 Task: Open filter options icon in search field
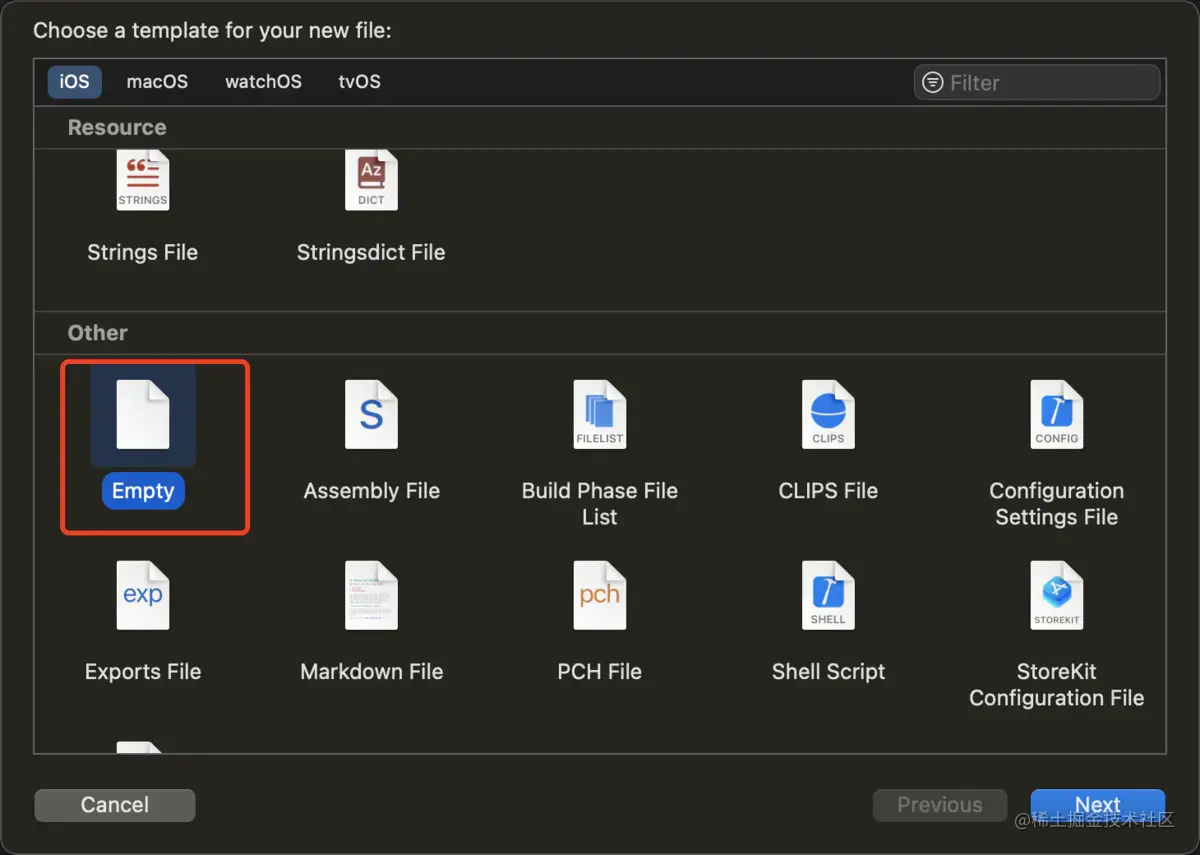[933, 83]
